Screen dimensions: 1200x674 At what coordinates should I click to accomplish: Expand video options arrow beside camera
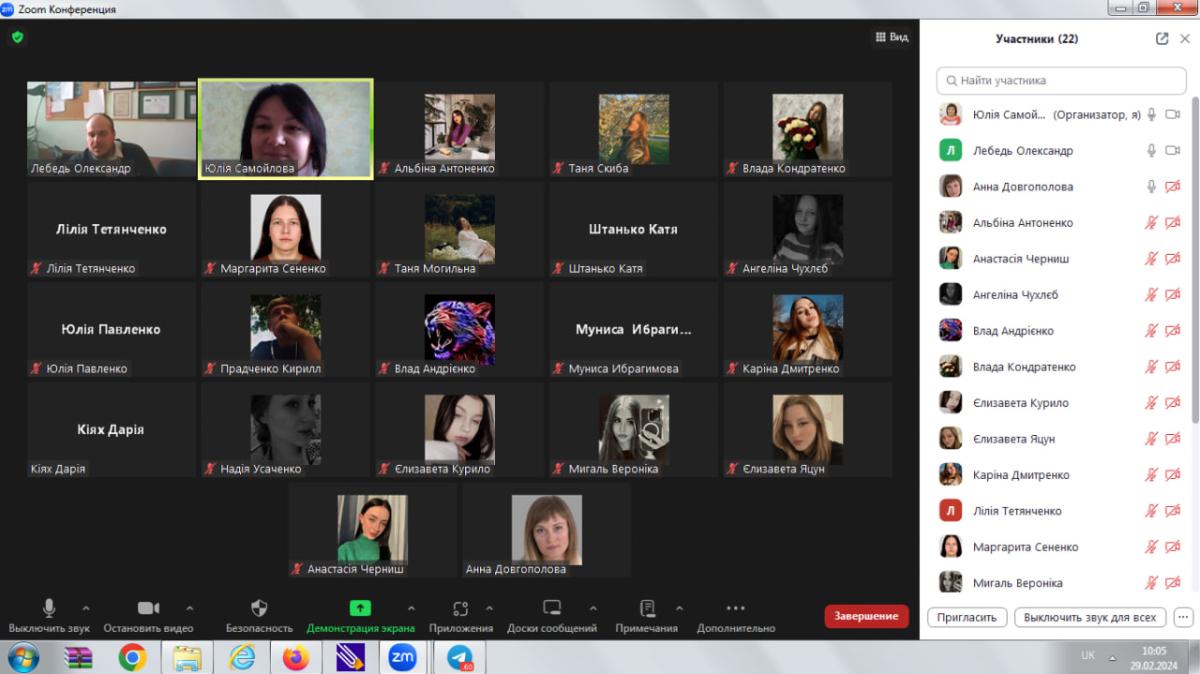(x=190, y=608)
